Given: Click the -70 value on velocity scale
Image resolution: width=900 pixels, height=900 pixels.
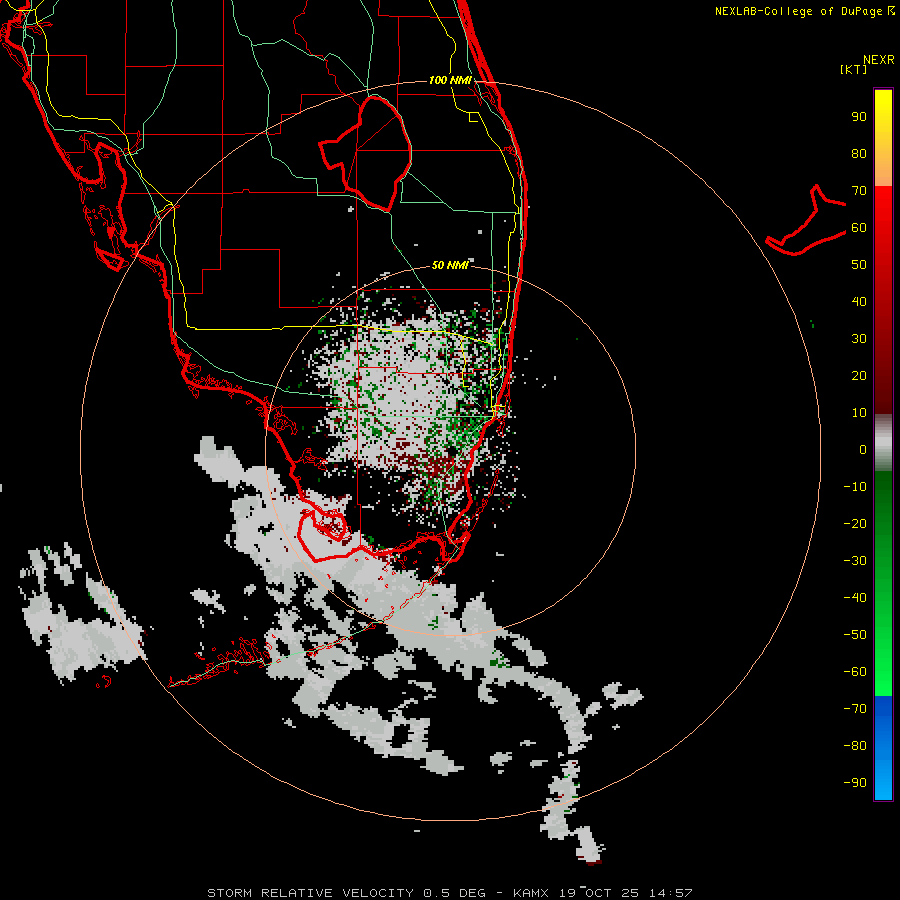Looking at the screenshot, I should point(855,709).
